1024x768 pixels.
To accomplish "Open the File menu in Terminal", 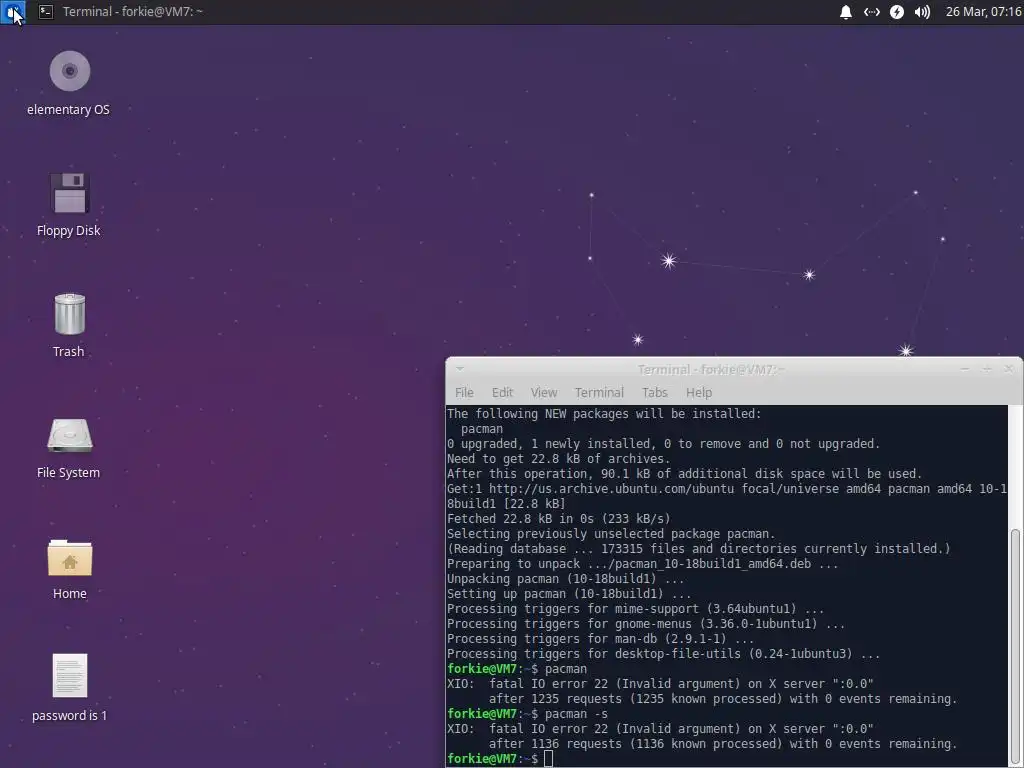I will (464, 392).
